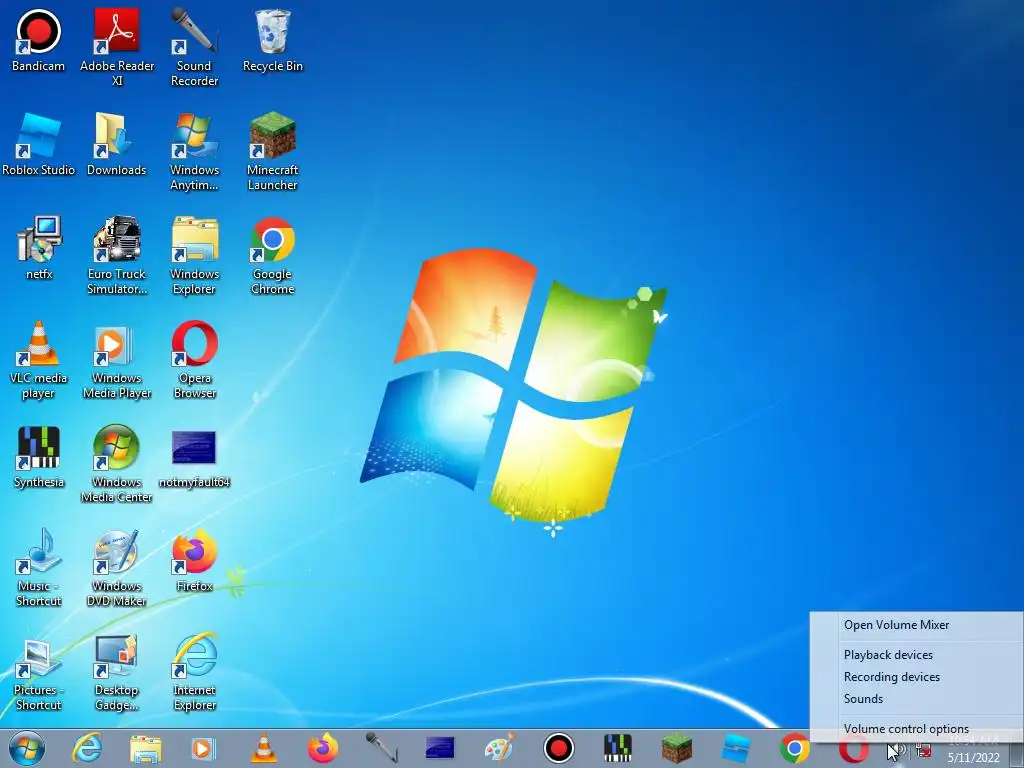This screenshot has height=768, width=1024.
Task: Open Adobe Reader XI desktop icon
Action: point(117,48)
